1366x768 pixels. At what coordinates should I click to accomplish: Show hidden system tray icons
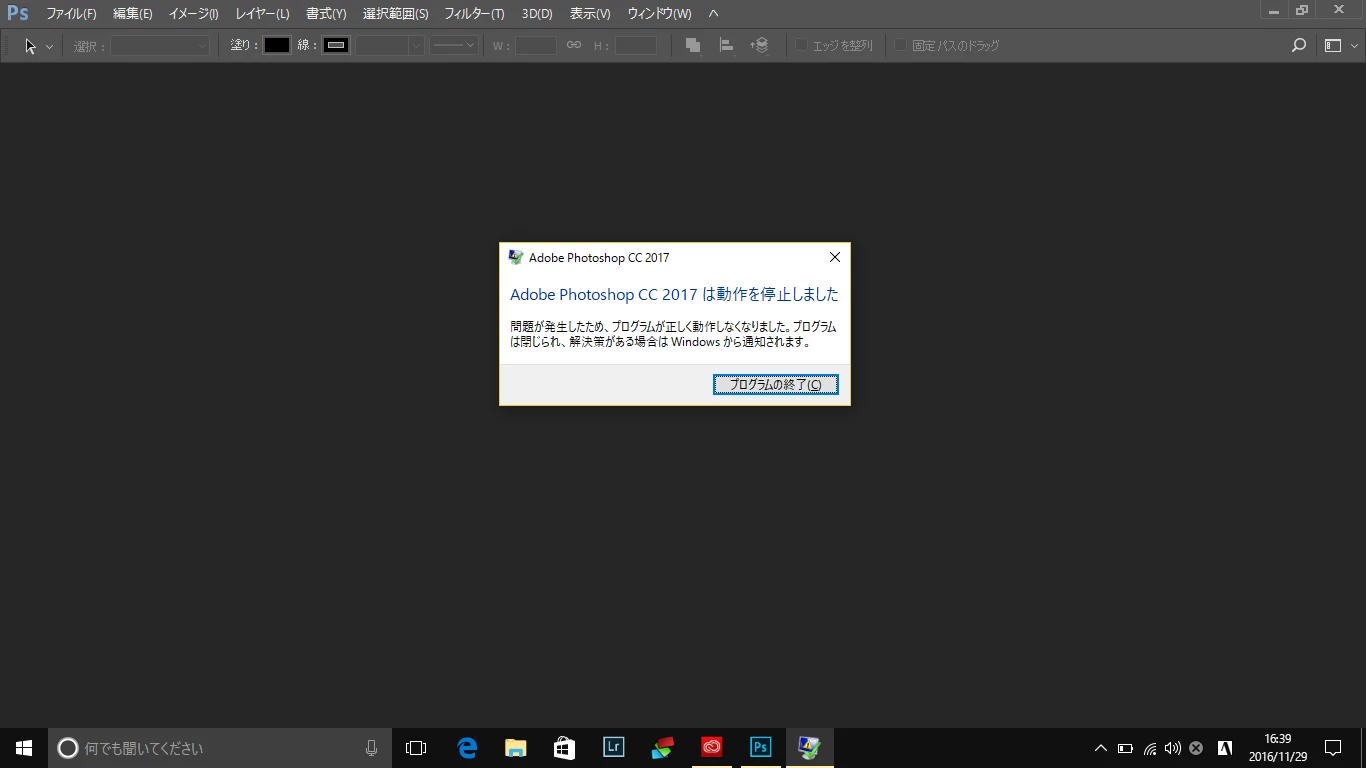click(1101, 748)
